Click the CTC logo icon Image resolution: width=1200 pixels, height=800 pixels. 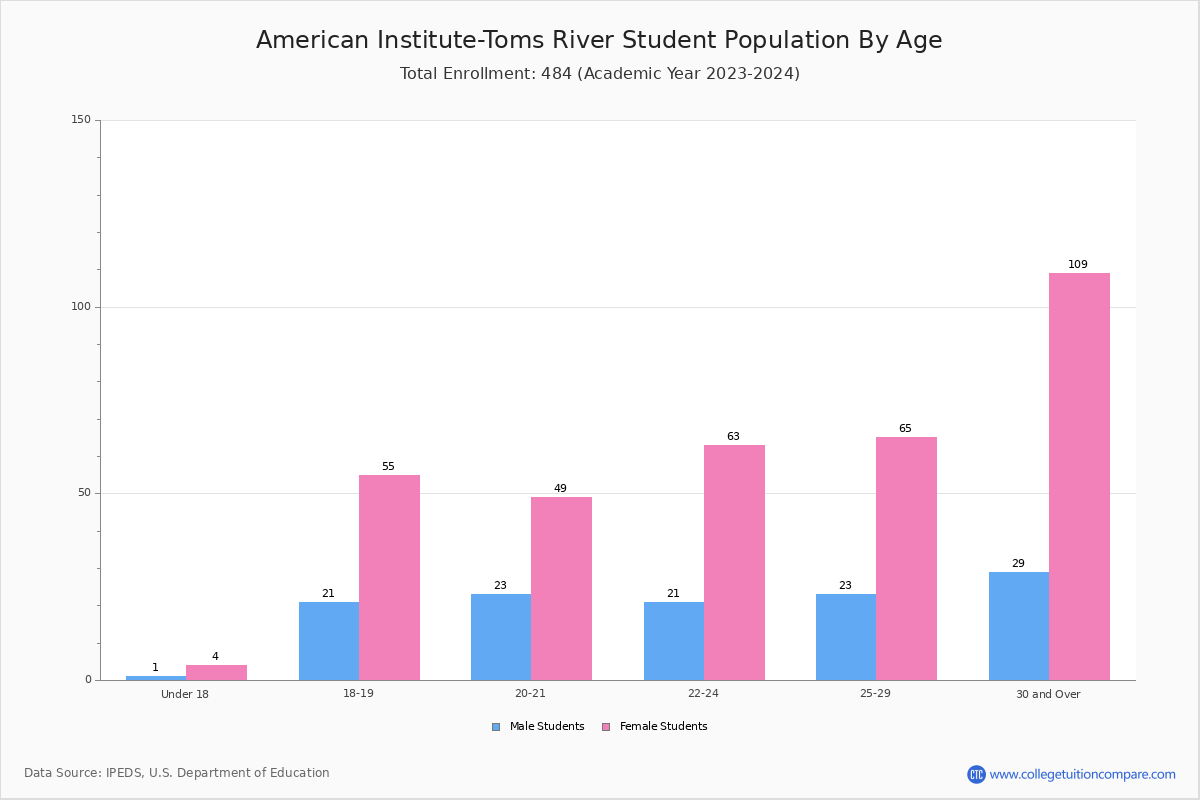click(x=976, y=774)
